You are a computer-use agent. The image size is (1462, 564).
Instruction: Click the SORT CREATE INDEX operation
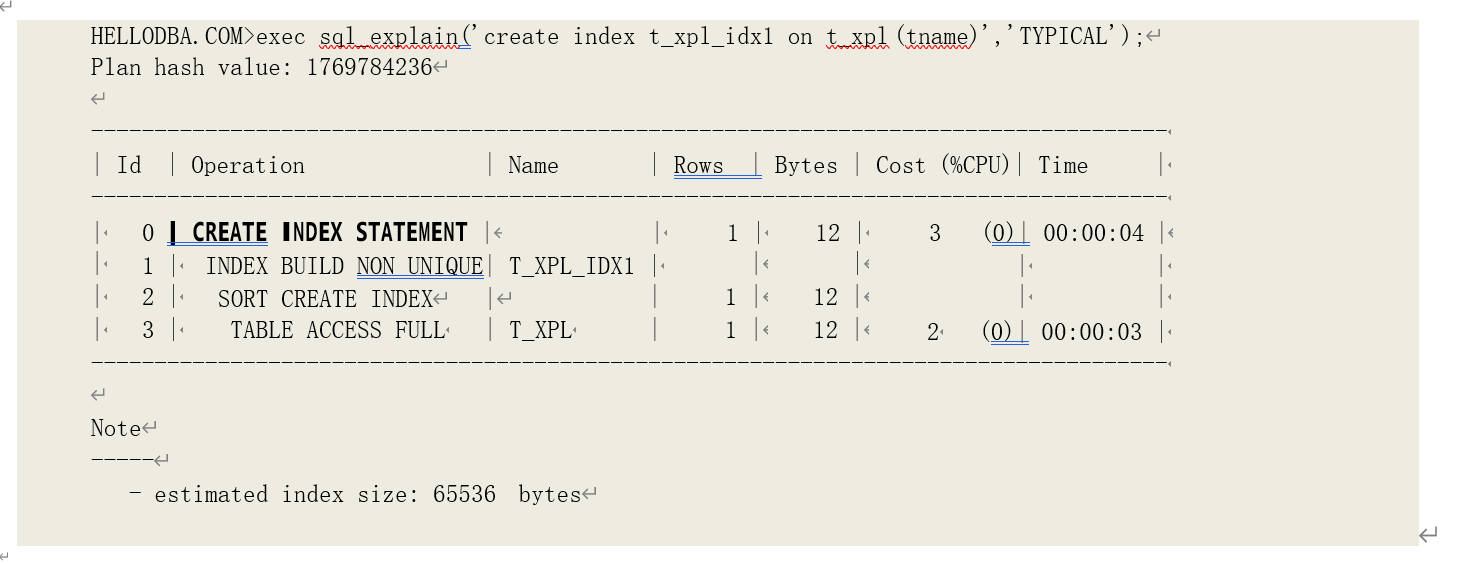point(324,299)
